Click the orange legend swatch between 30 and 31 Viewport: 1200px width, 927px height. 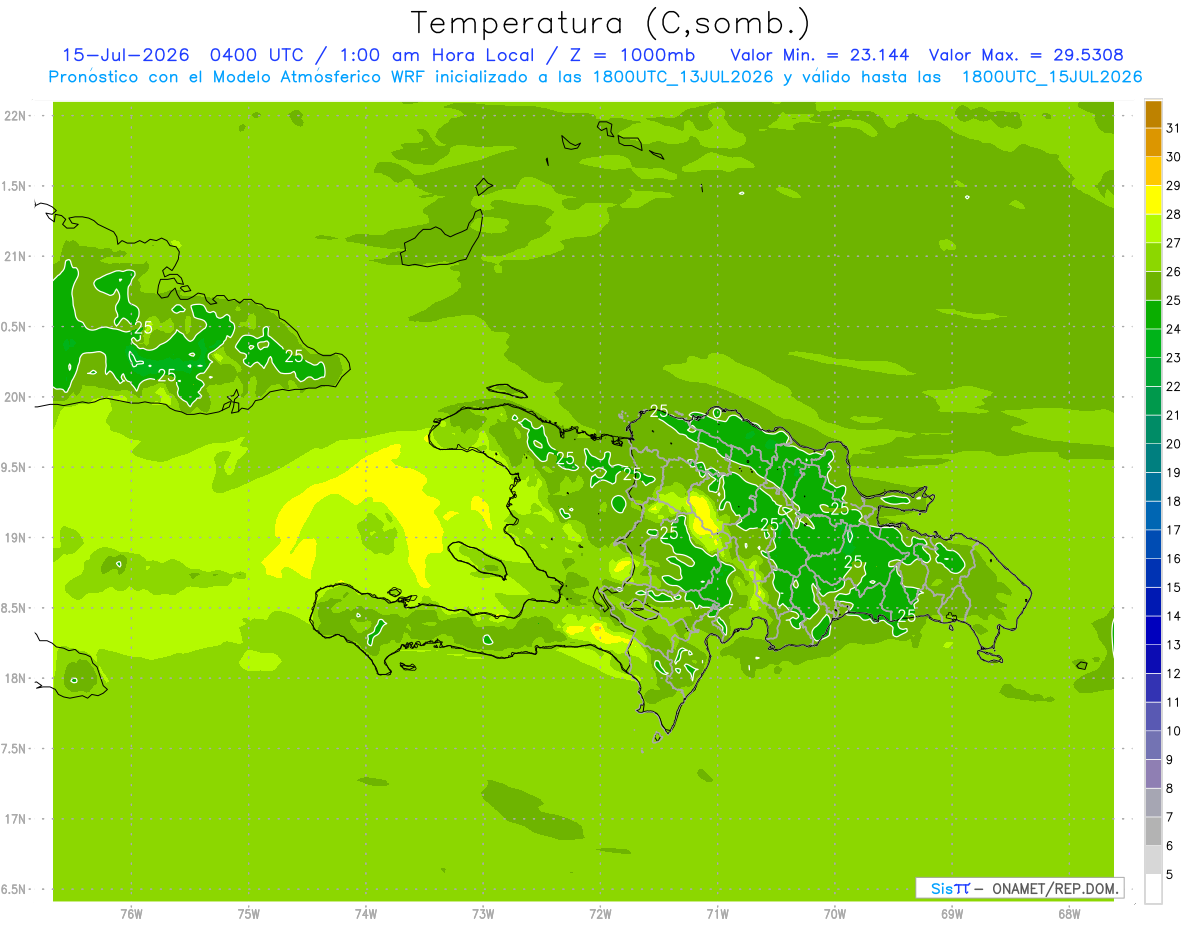tap(1153, 143)
